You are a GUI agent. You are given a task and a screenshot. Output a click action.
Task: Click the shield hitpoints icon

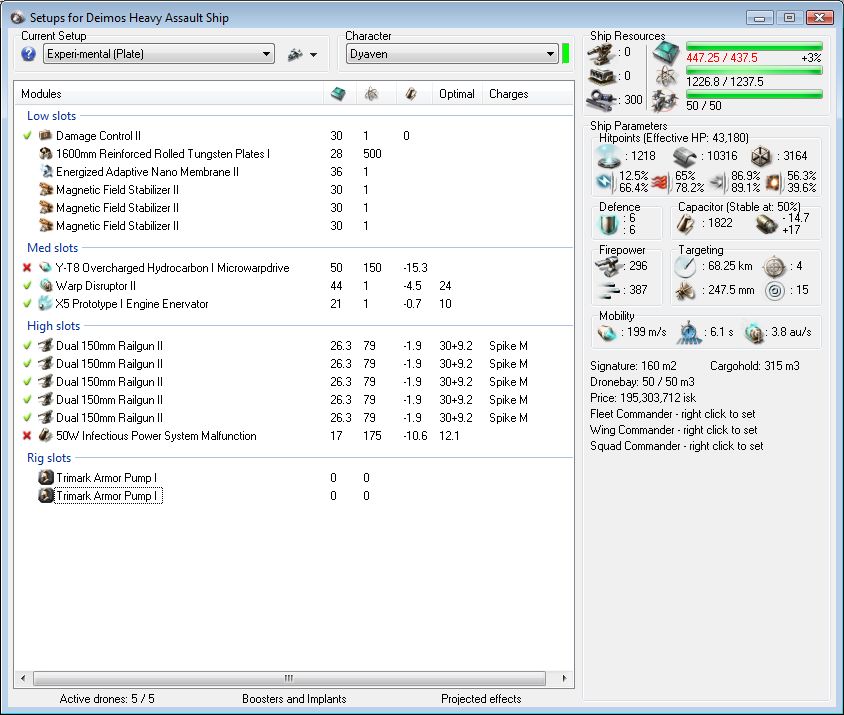[609, 156]
